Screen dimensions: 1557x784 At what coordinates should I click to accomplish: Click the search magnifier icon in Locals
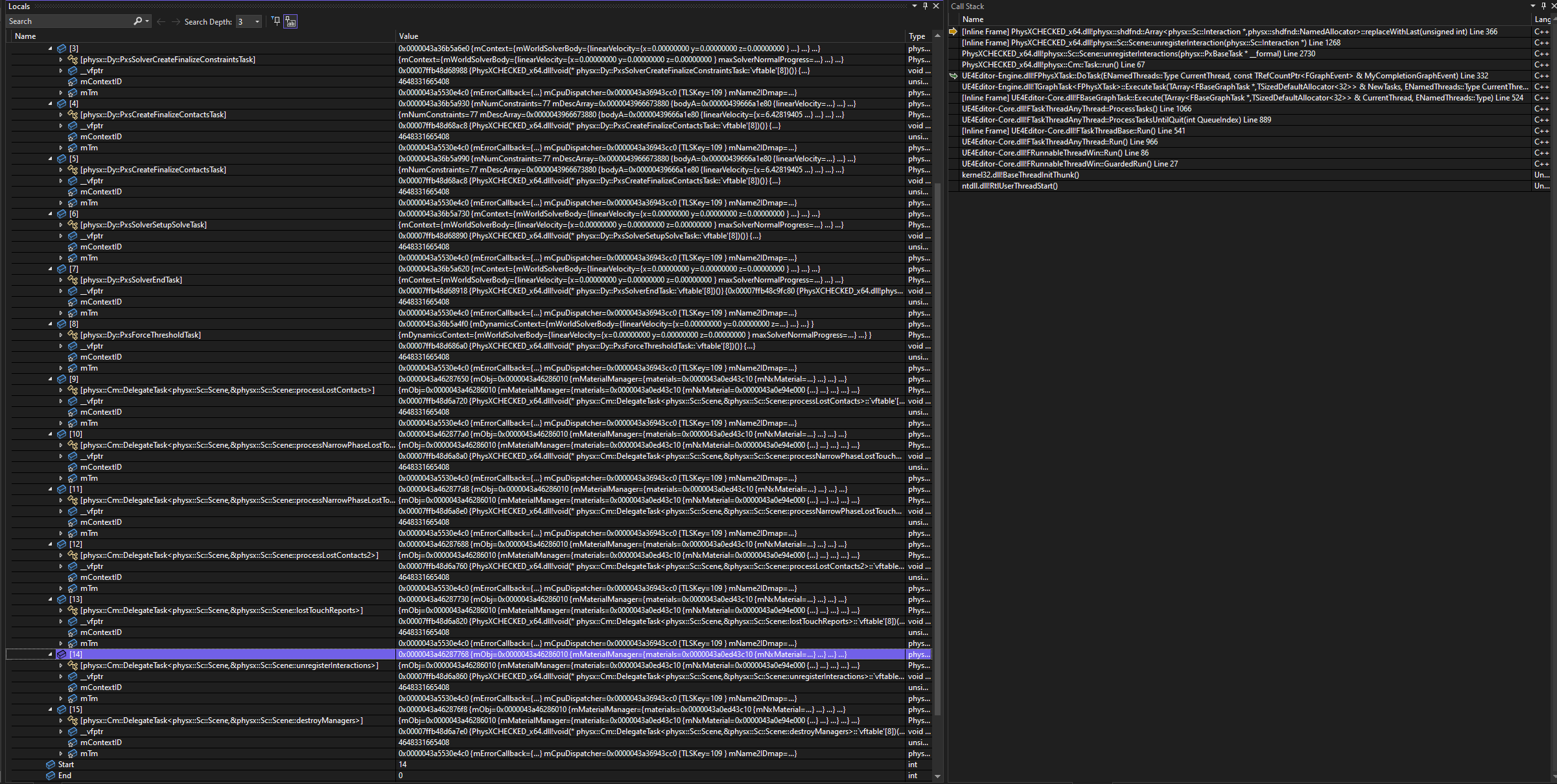tap(137, 21)
